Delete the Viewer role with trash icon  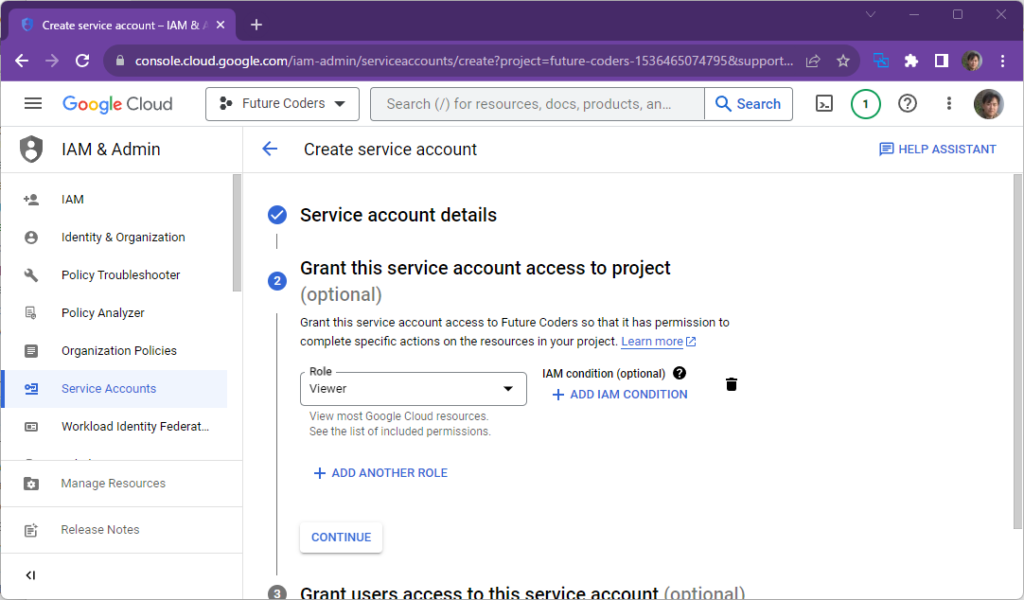pyautogui.click(x=731, y=385)
